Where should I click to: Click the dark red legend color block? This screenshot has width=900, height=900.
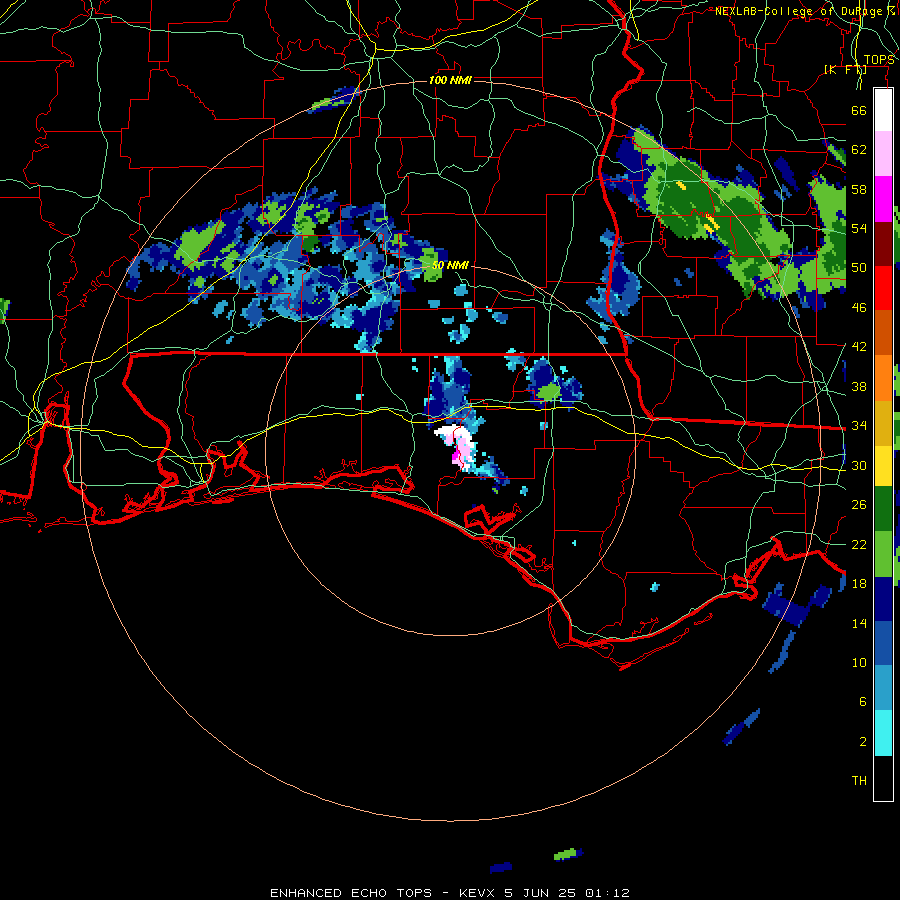click(883, 243)
